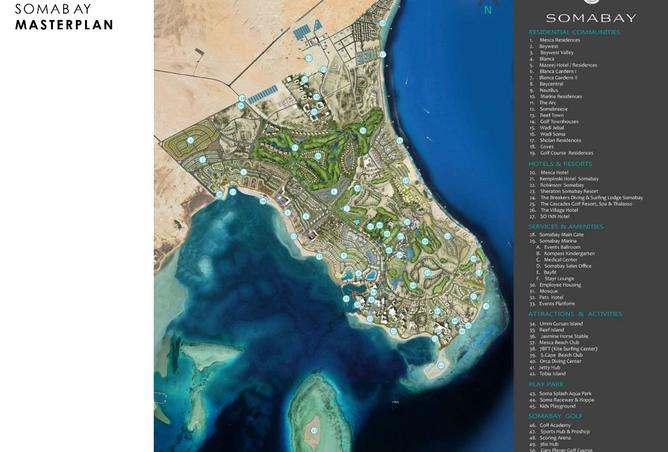Select legend entry Wadi Soma

coord(547,134)
